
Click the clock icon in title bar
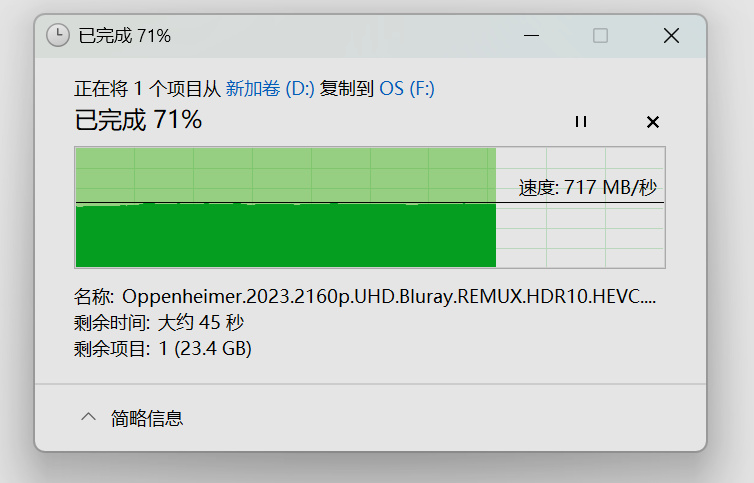[58, 36]
